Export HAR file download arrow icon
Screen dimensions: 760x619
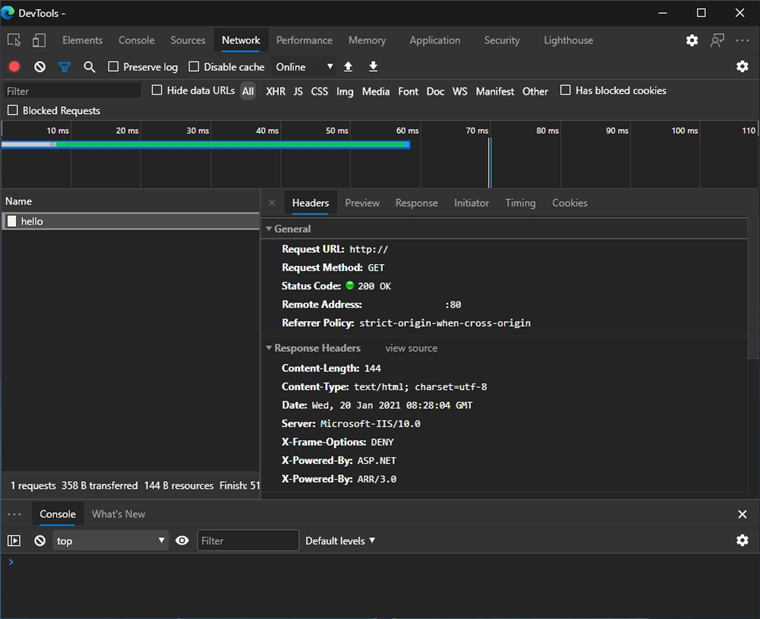click(x=373, y=66)
